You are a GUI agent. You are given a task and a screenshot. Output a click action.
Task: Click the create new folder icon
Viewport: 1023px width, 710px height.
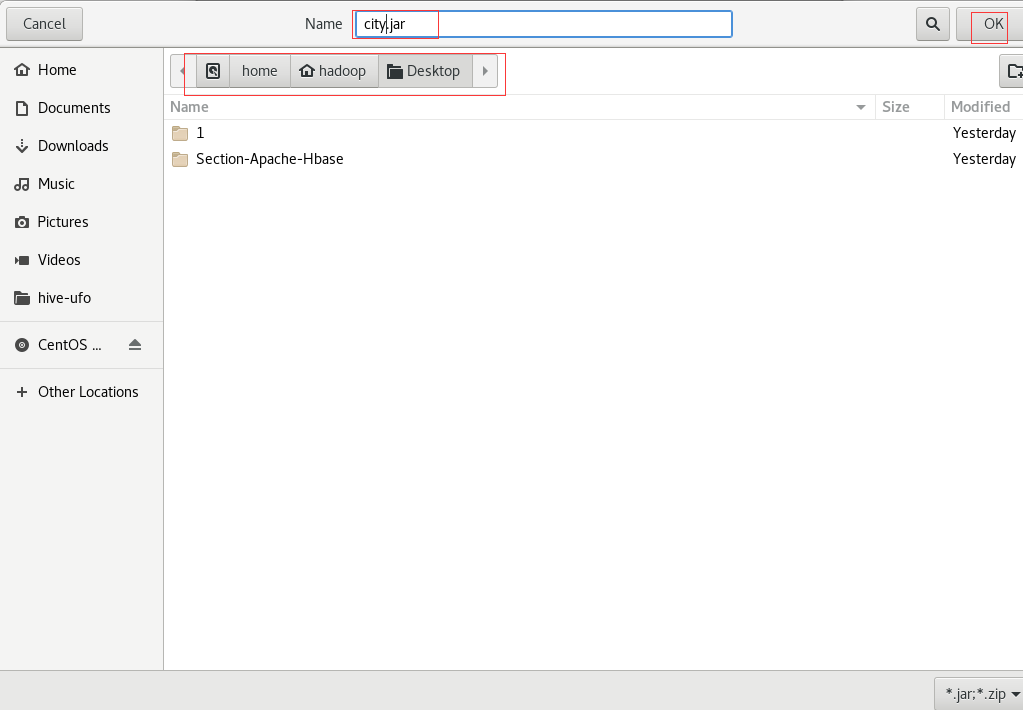click(x=1013, y=70)
